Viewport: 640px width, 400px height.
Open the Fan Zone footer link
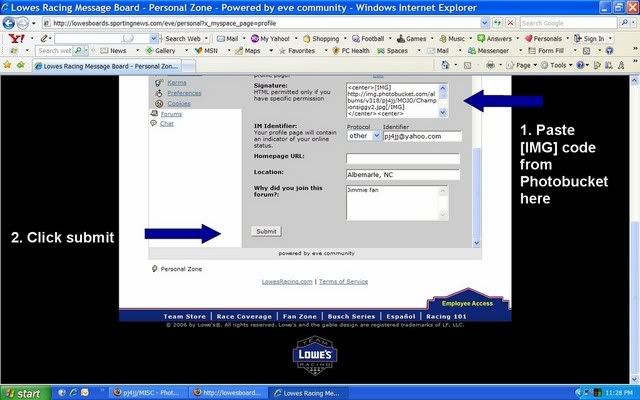pos(300,316)
